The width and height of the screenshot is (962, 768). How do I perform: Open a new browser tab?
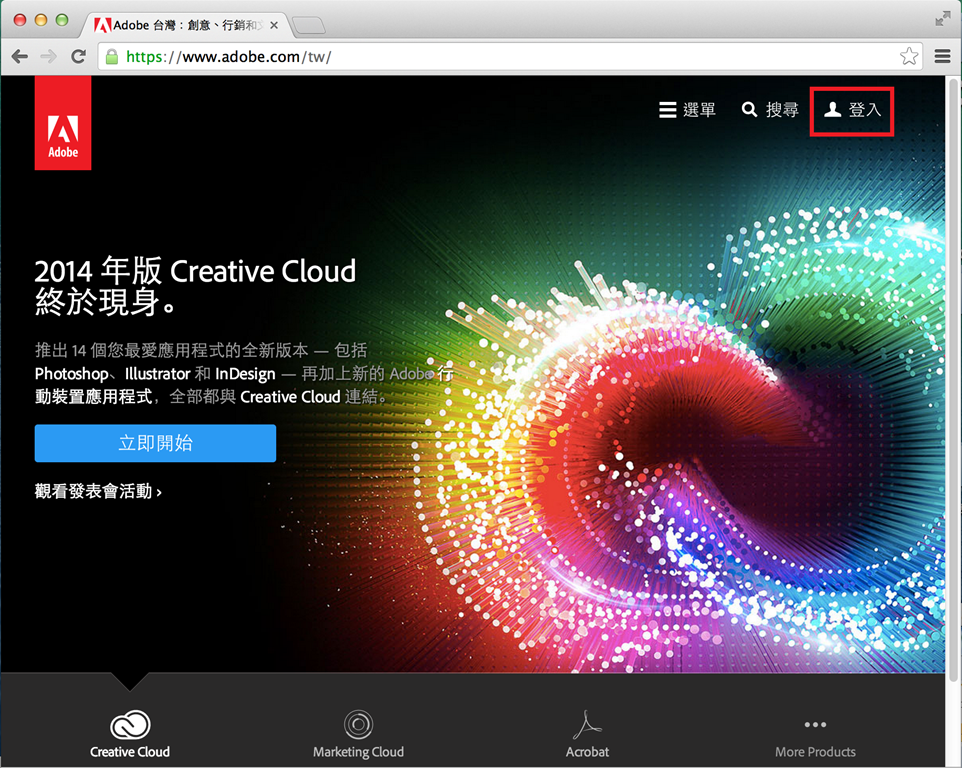click(x=309, y=26)
